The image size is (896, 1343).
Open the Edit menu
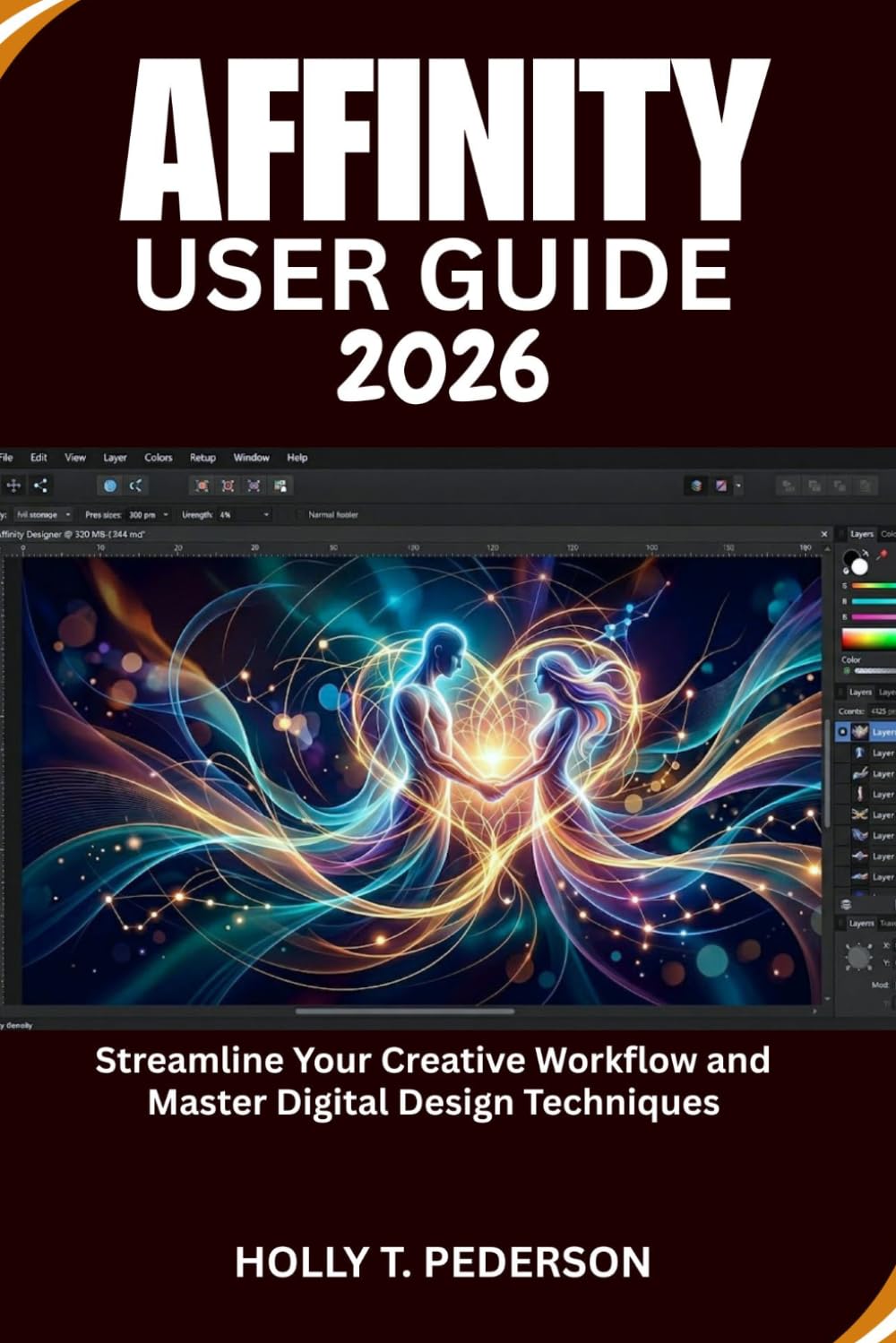pyautogui.click(x=39, y=457)
